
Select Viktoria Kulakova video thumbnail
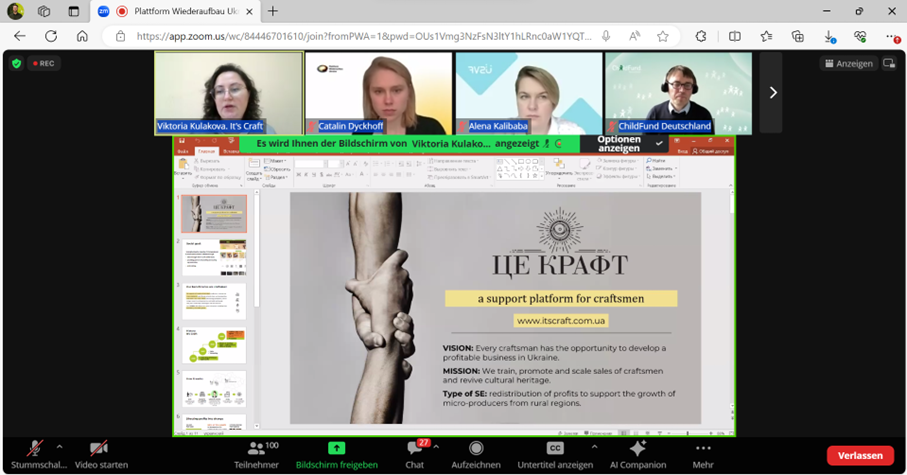coord(228,93)
